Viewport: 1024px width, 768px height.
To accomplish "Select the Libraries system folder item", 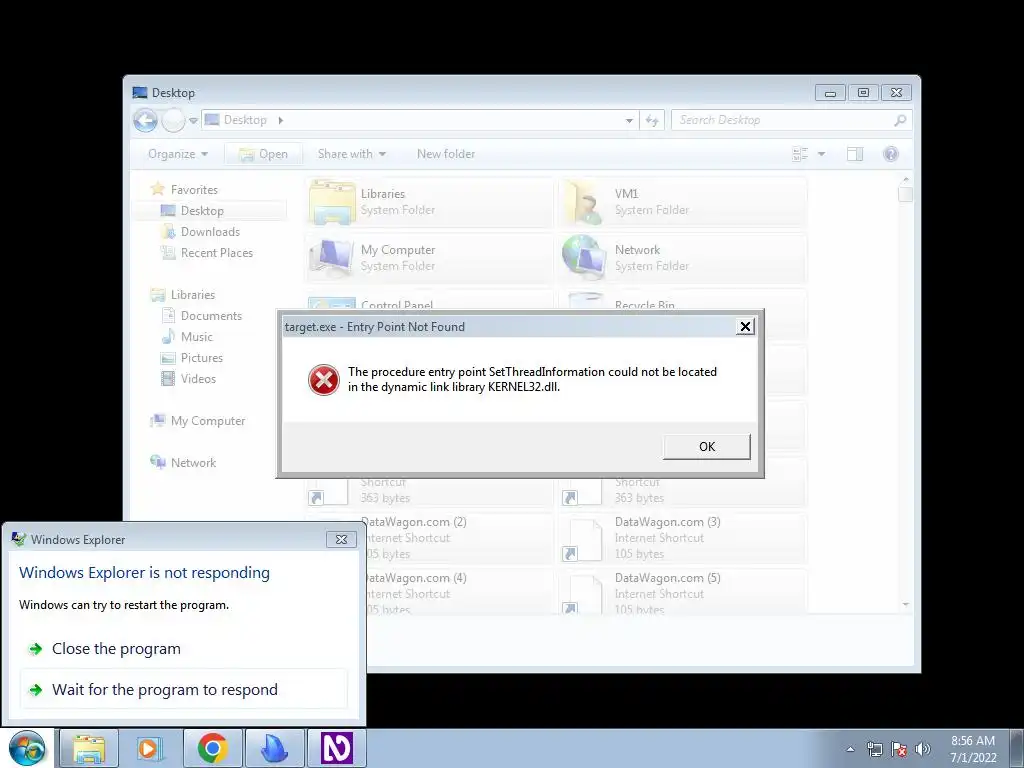I will click(x=428, y=202).
